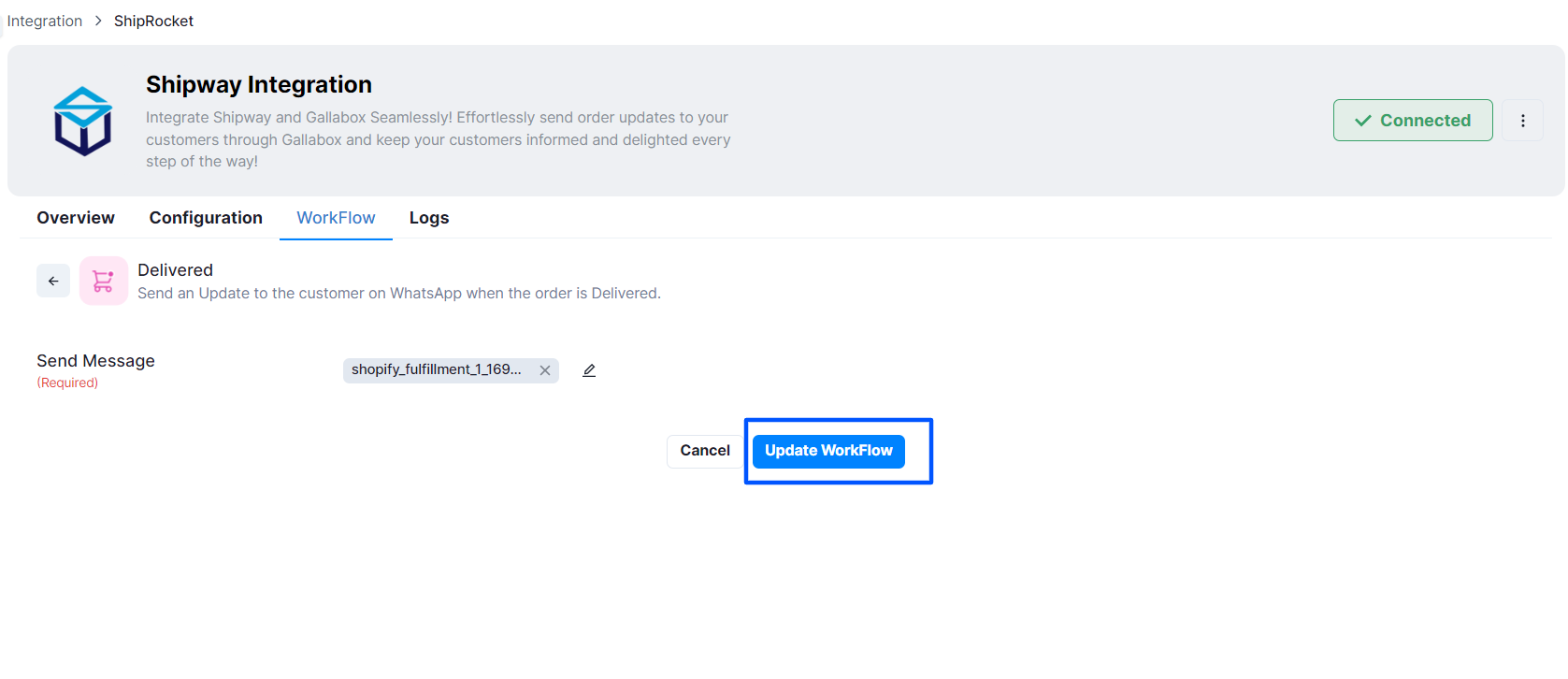
Task: Click the Shipway Integration heading
Action: click(259, 84)
